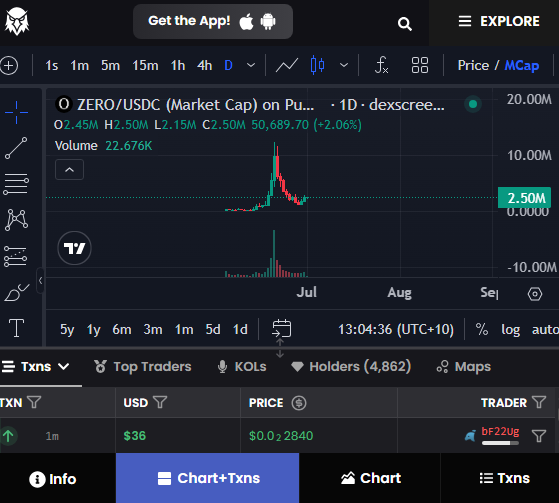
Task: Choose the 1h interval
Action: pos(178,66)
